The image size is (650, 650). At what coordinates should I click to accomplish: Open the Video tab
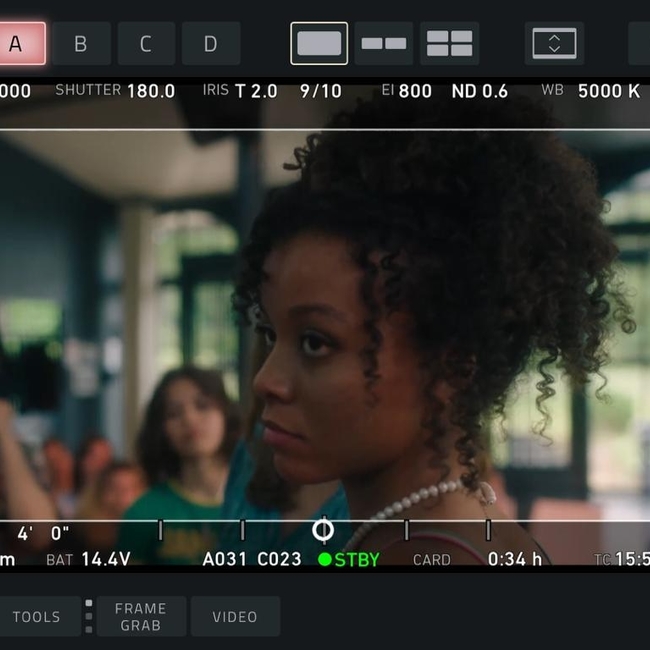pyautogui.click(x=235, y=617)
